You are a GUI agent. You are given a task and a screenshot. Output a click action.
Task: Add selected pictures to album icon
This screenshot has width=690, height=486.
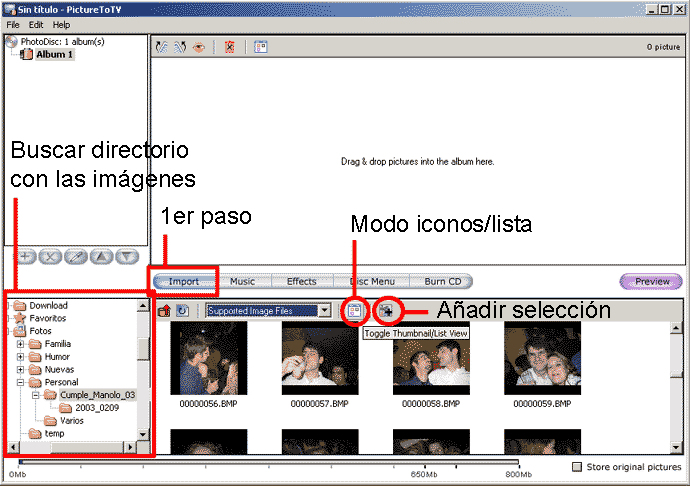tap(385, 311)
